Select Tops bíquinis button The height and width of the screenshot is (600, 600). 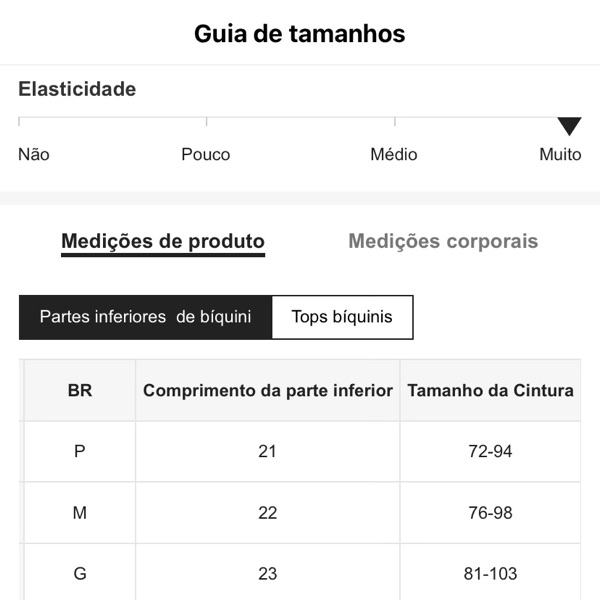click(x=342, y=317)
